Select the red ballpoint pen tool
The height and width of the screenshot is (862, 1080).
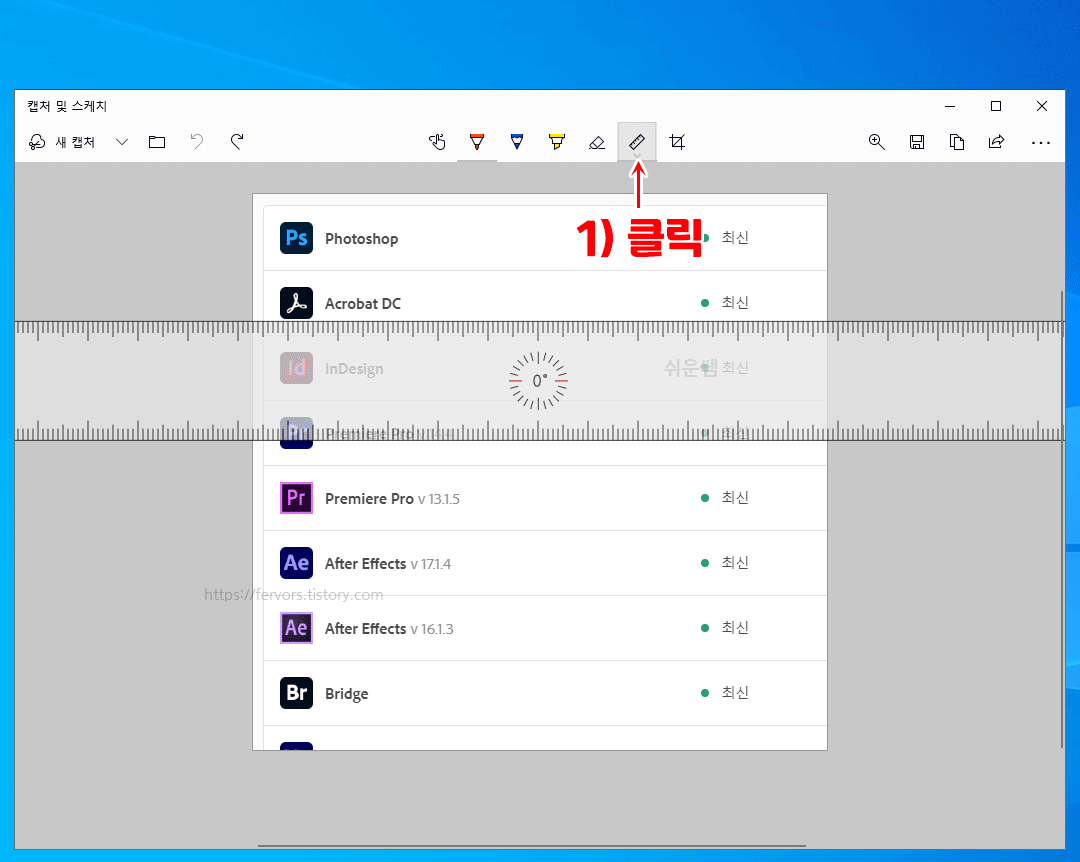coord(477,142)
